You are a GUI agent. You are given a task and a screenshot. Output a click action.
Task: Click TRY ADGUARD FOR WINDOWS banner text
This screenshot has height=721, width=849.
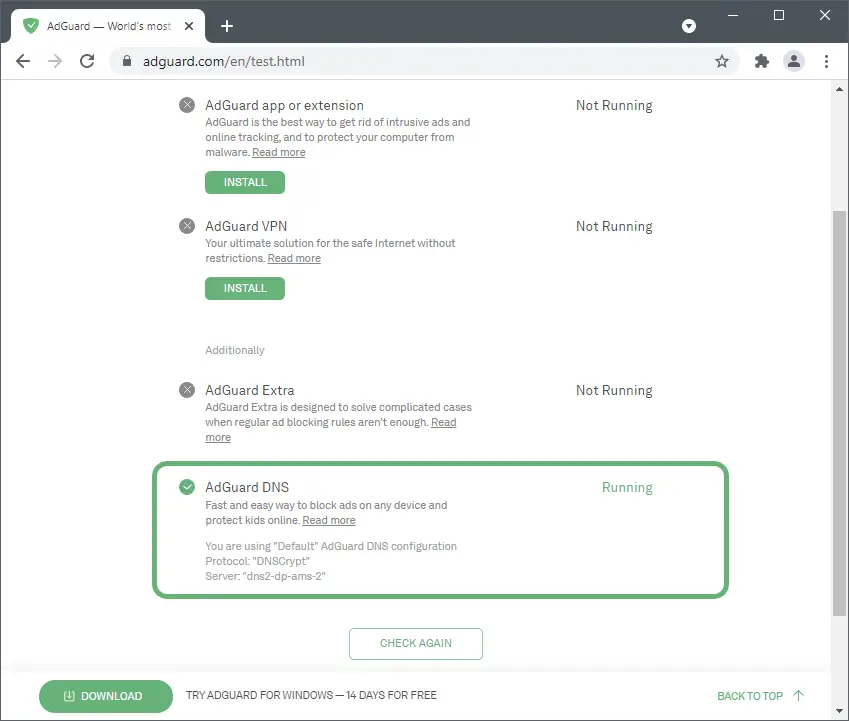click(x=311, y=695)
